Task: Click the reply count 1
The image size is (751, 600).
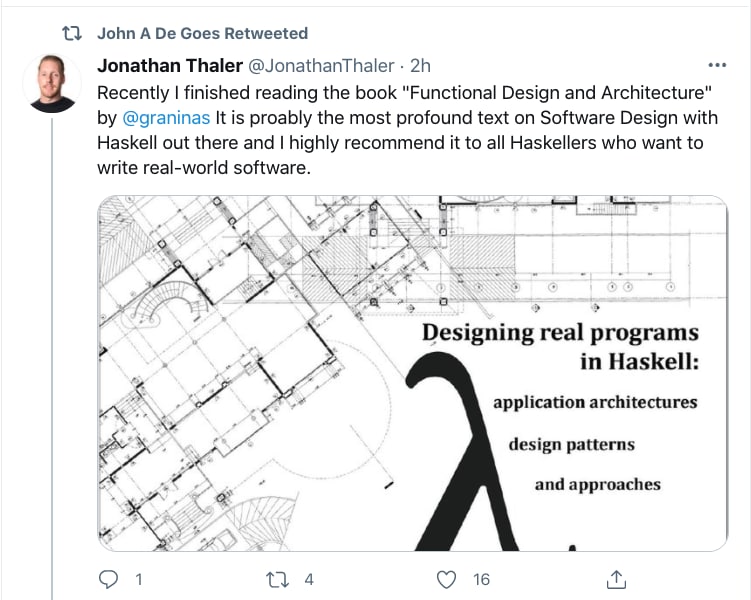Action: [x=138, y=579]
